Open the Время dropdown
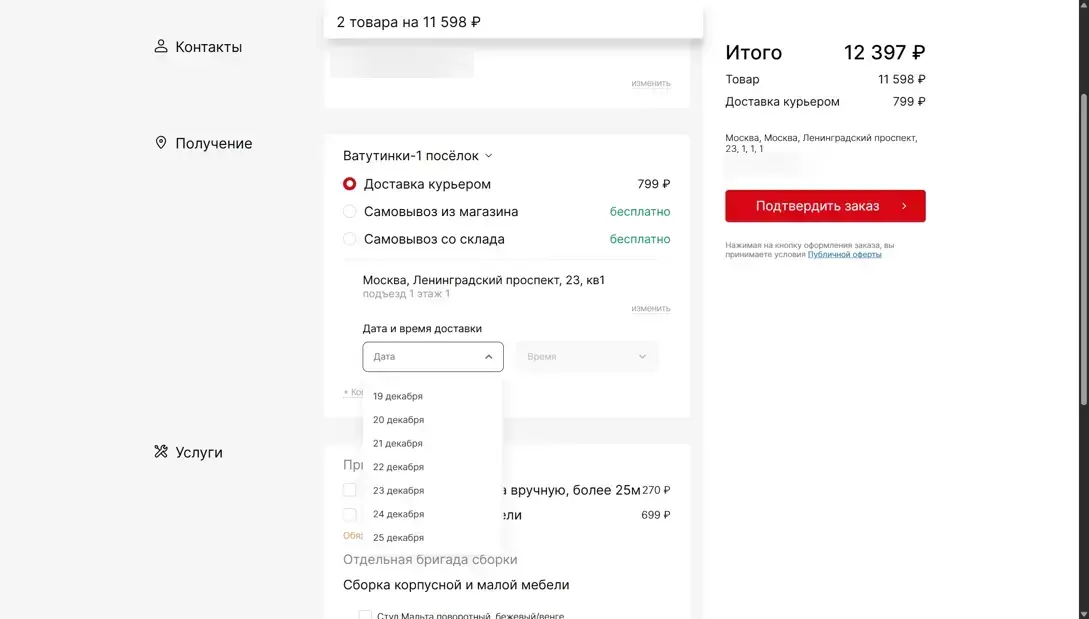 tap(586, 357)
